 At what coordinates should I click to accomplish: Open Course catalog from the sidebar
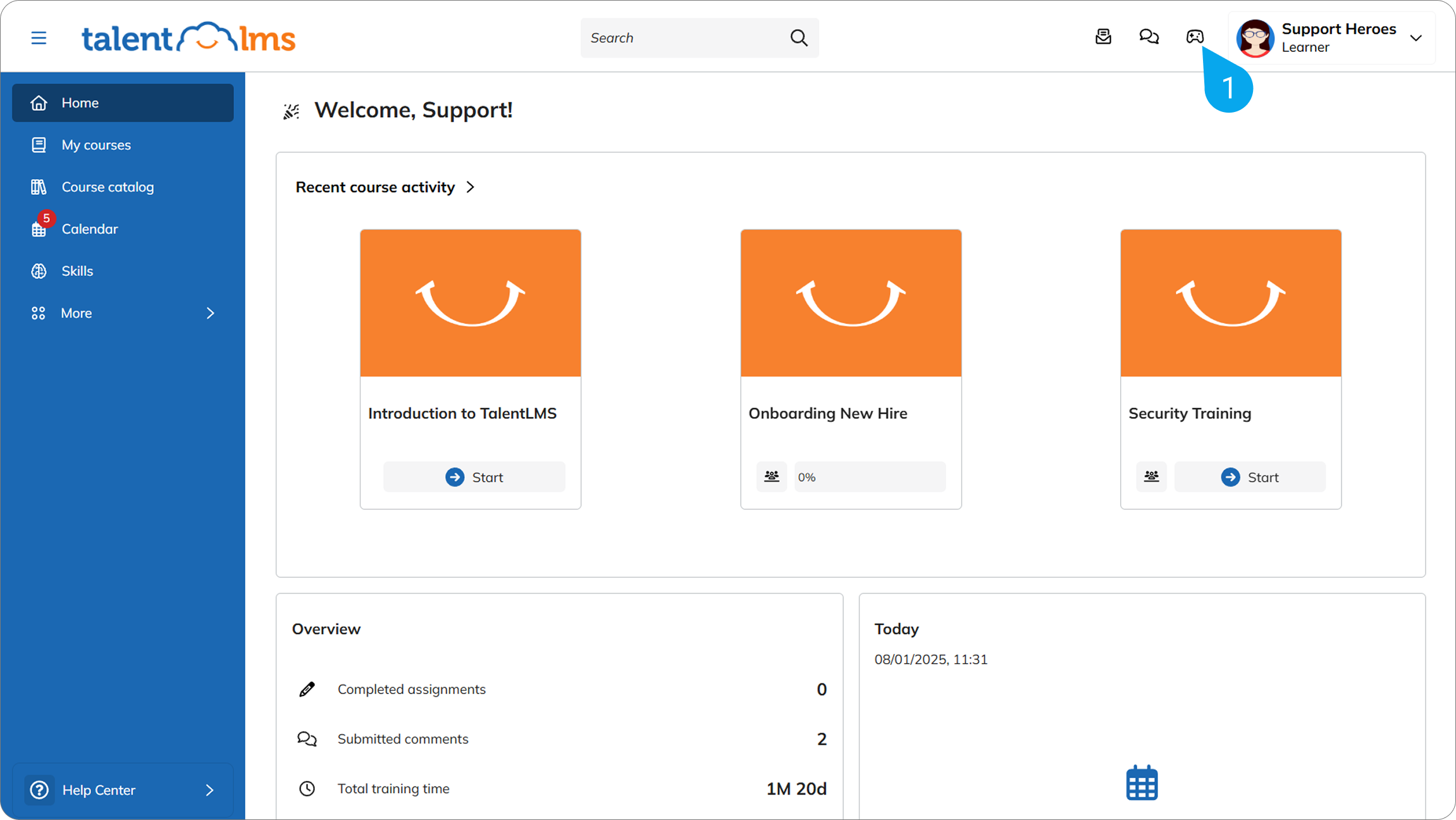[108, 187]
